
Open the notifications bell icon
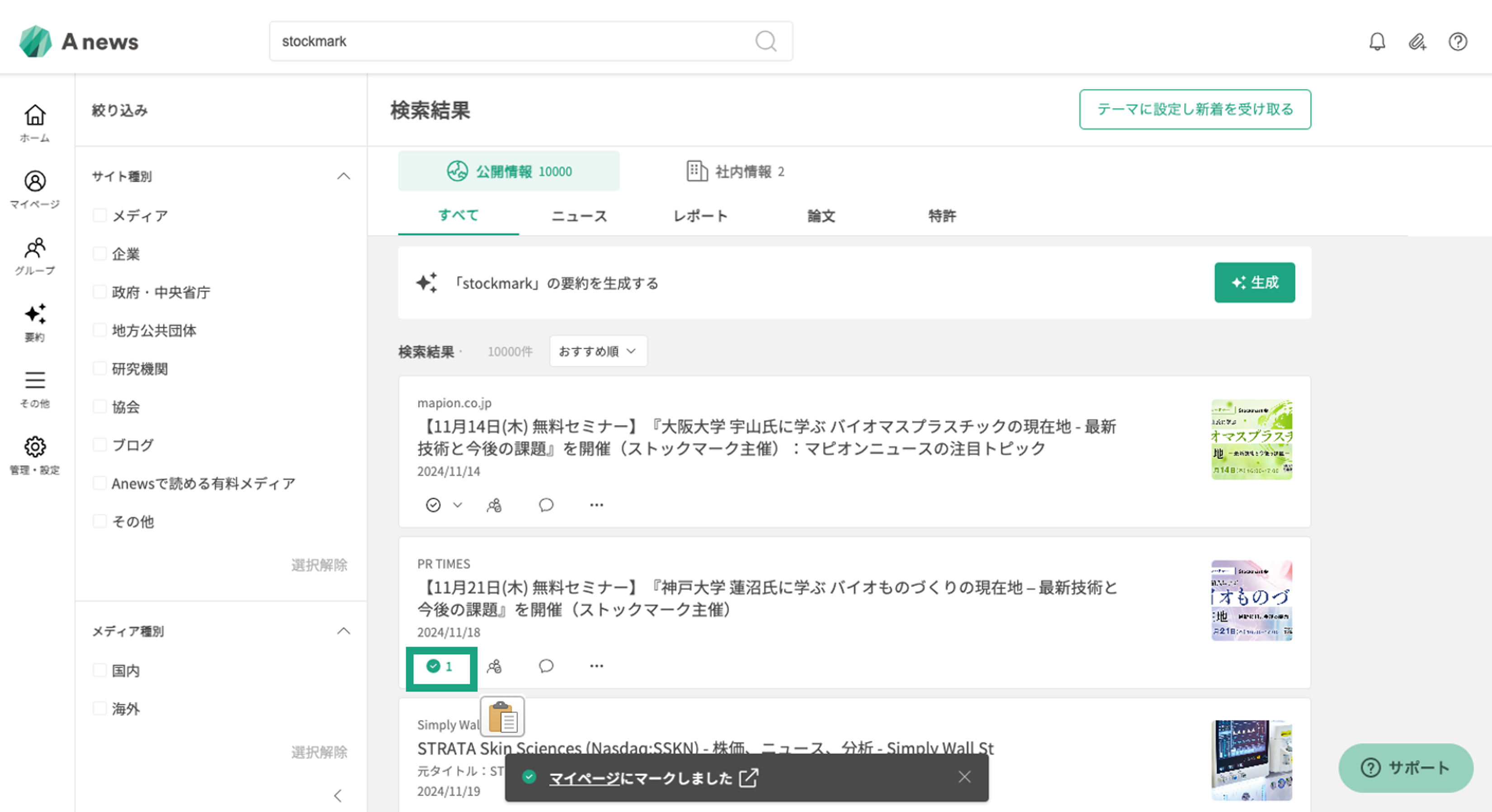(x=1377, y=42)
